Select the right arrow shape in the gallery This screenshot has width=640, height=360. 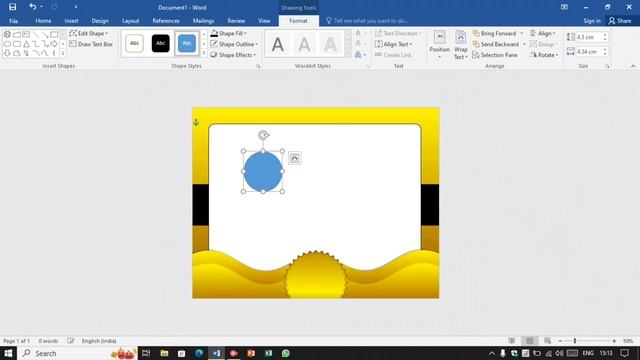pos(54,44)
